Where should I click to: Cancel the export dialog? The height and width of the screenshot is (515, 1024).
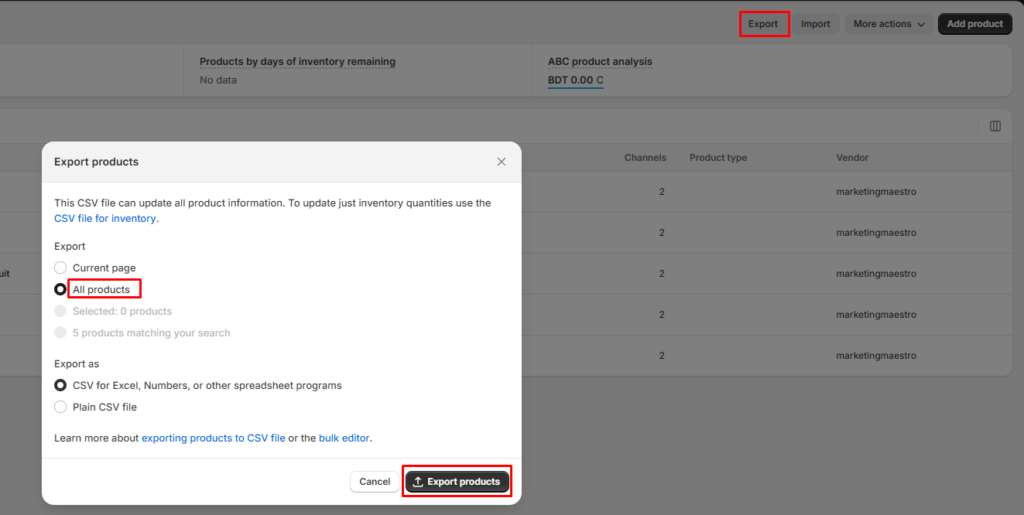point(374,482)
